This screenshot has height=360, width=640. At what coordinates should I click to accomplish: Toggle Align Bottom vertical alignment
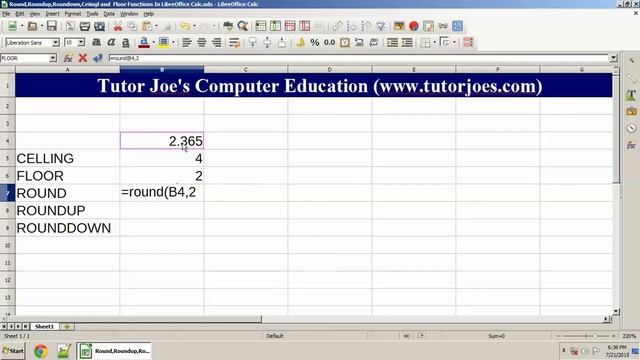282,42
